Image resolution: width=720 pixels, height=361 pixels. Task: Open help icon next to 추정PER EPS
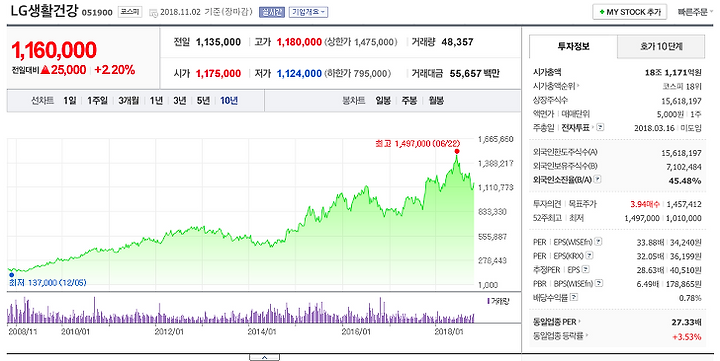585,270
